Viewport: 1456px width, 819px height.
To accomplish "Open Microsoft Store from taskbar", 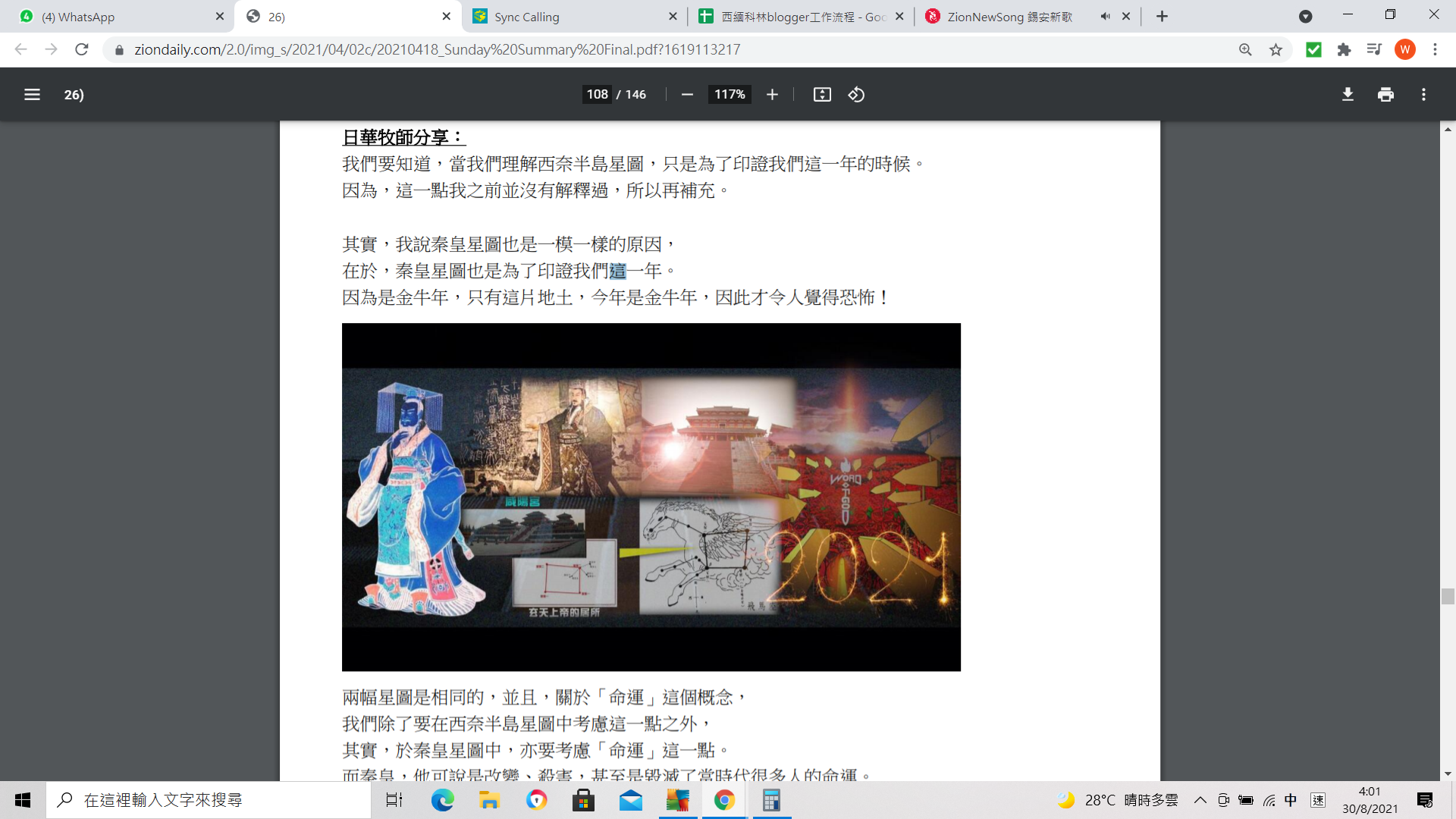I will coord(583,800).
